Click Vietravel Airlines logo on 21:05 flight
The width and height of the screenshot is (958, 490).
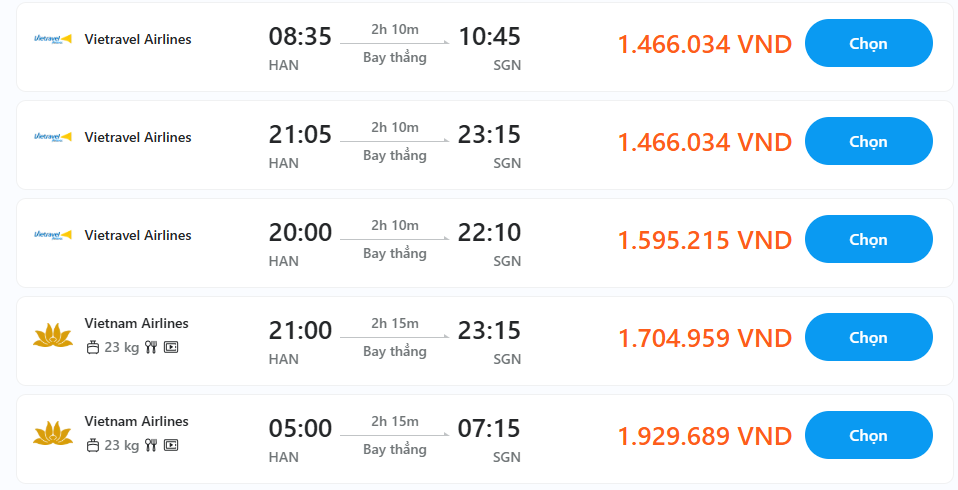[53, 137]
